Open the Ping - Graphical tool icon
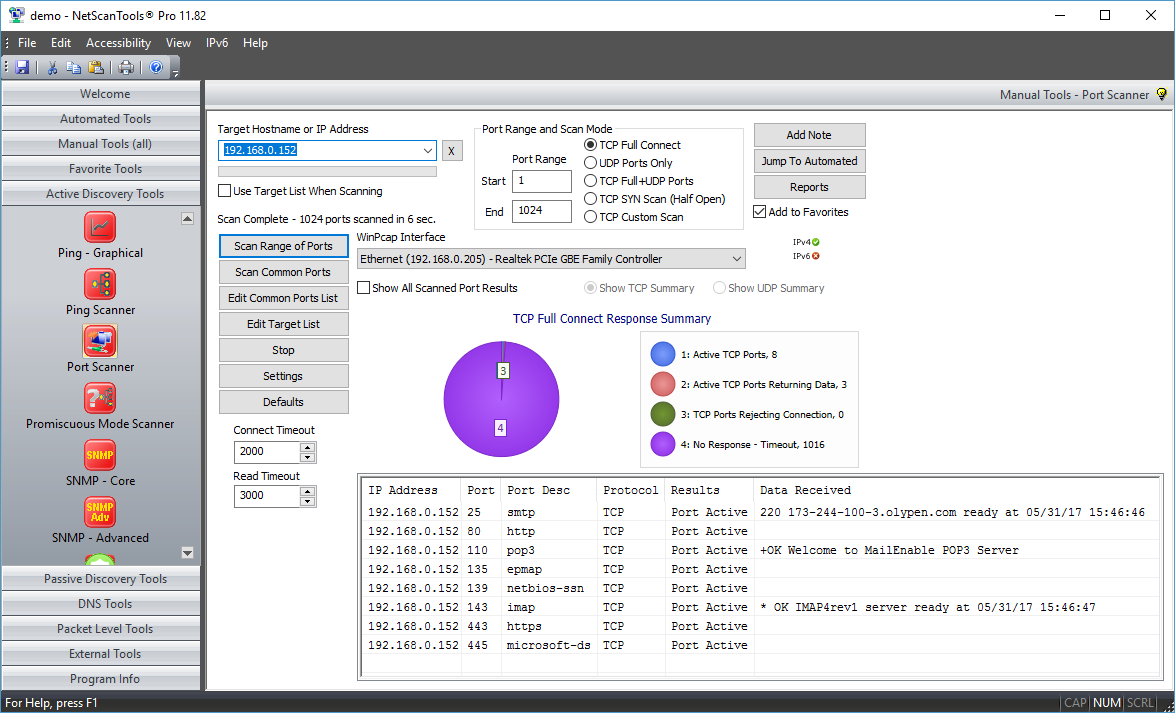Image resolution: width=1175 pixels, height=713 pixels. coord(100,227)
